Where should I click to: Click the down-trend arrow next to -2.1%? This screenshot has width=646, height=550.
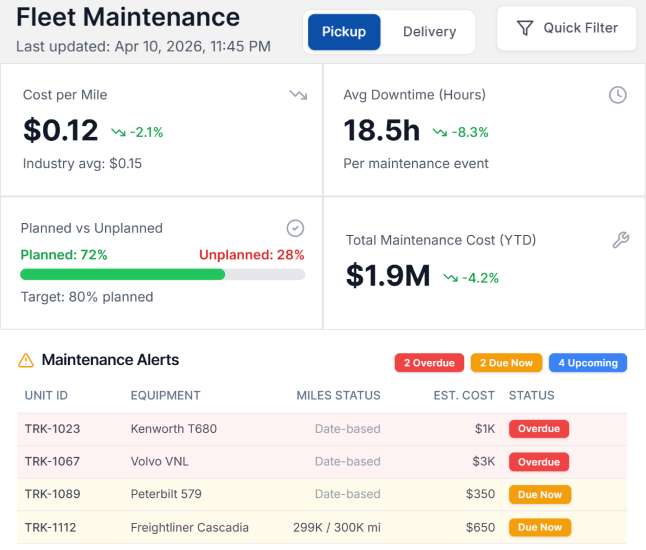click(118, 132)
